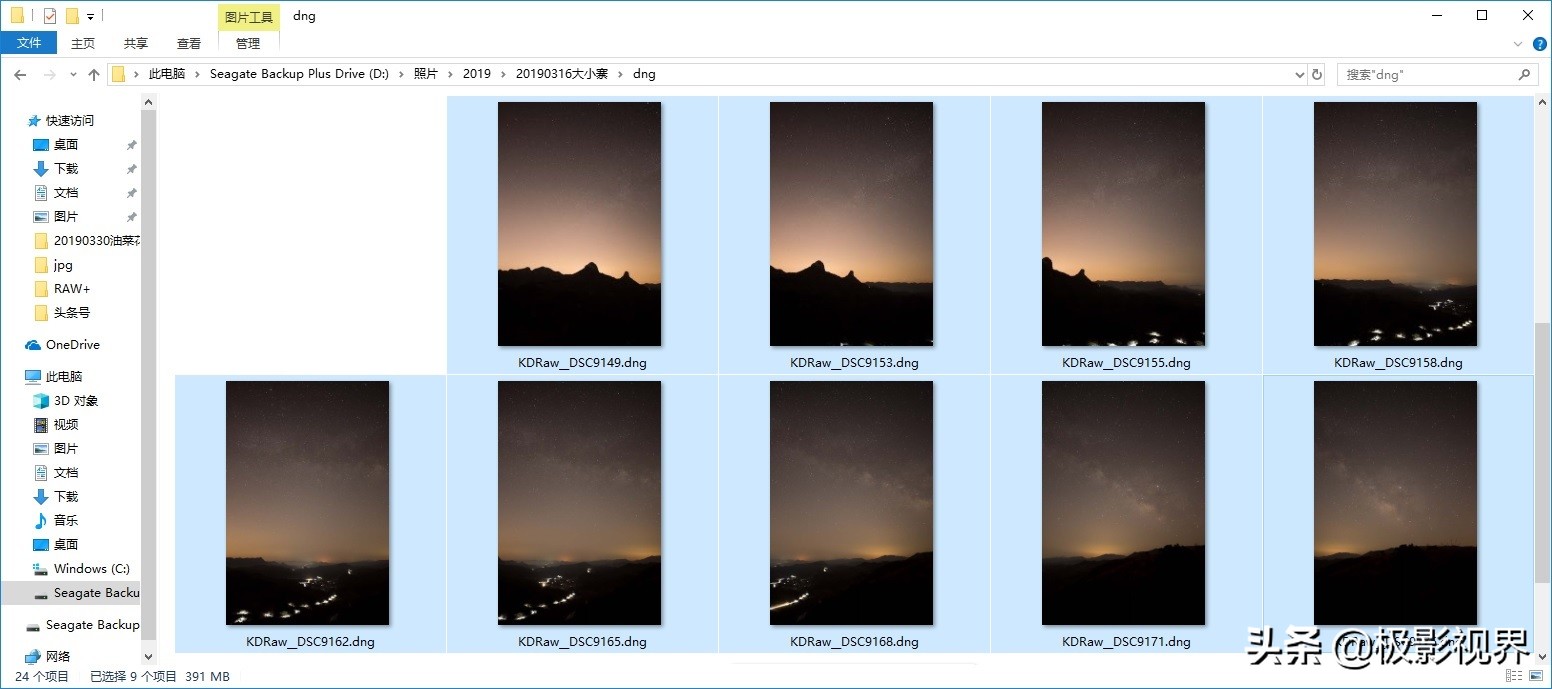Open the 管理 picture tools tab

pyautogui.click(x=248, y=43)
